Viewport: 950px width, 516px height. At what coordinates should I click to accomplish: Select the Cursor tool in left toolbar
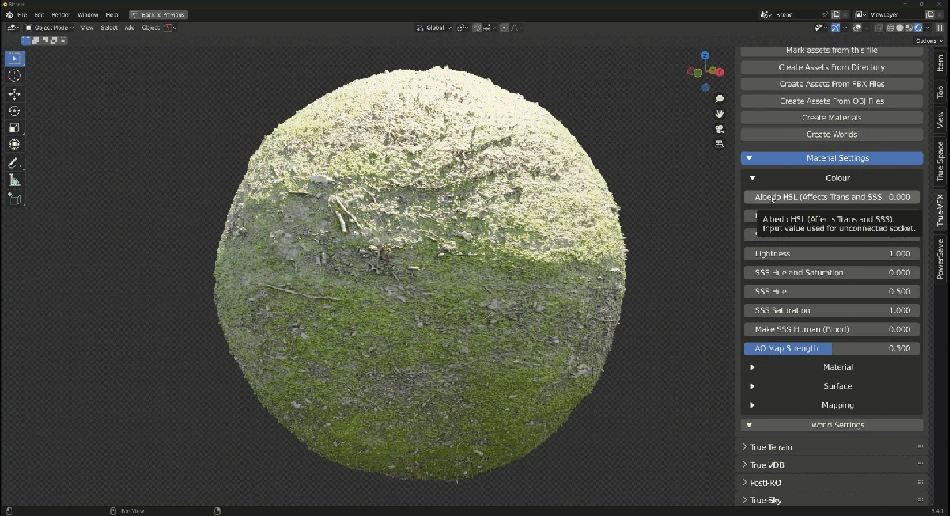coord(15,76)
